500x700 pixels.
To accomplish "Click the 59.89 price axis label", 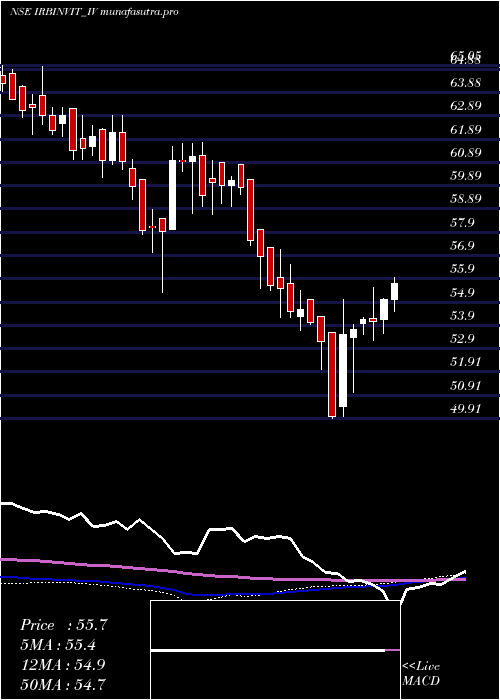I will tap(466, 175).
